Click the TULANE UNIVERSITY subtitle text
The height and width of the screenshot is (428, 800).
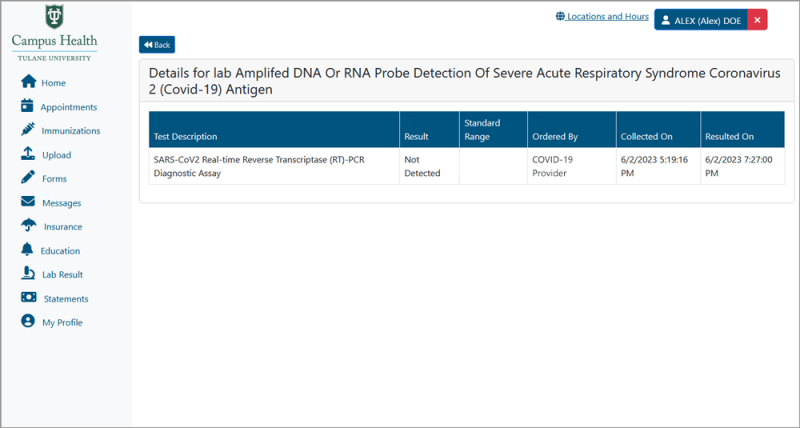coord(54,58)
